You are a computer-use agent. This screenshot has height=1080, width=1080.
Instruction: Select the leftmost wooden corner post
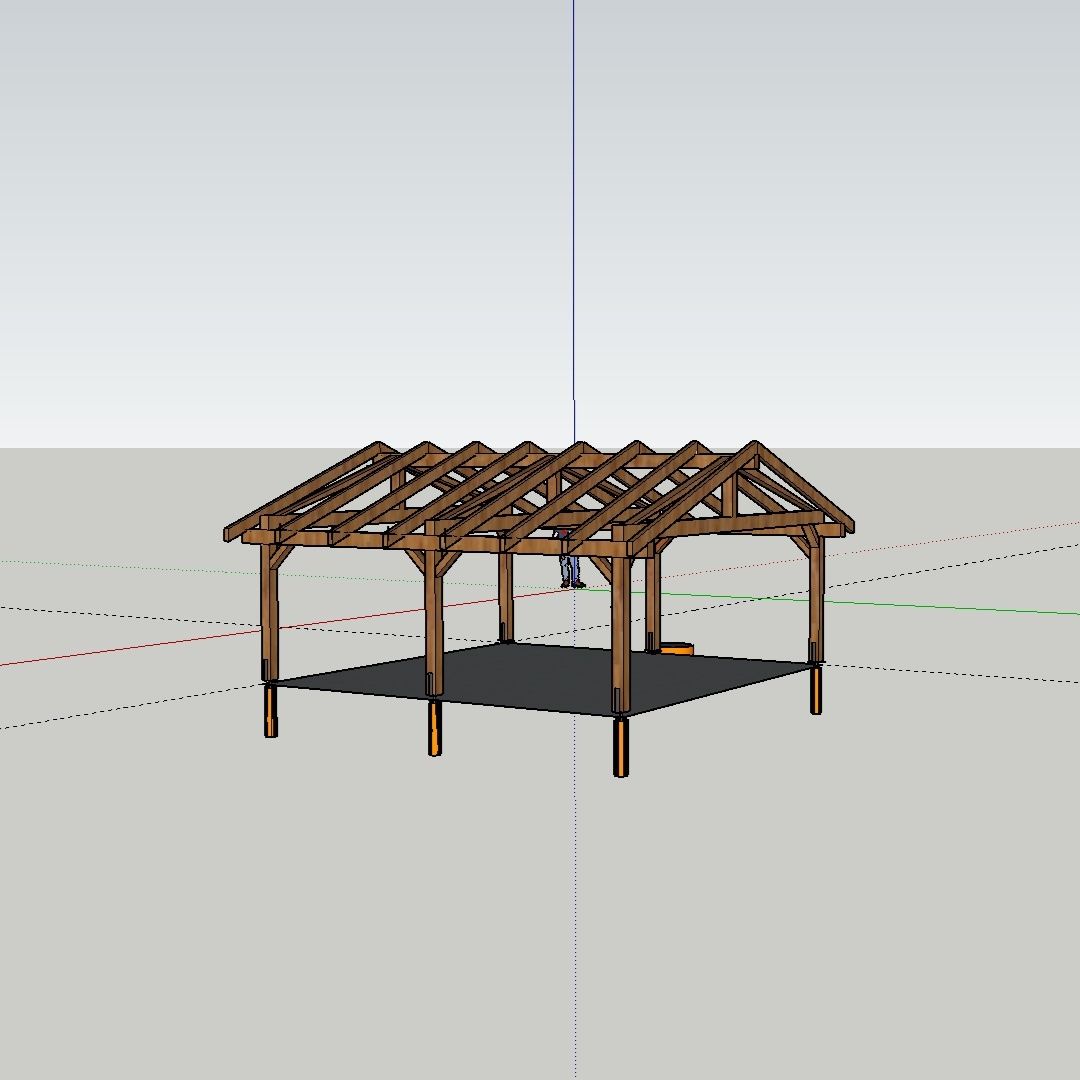point(270,612)
